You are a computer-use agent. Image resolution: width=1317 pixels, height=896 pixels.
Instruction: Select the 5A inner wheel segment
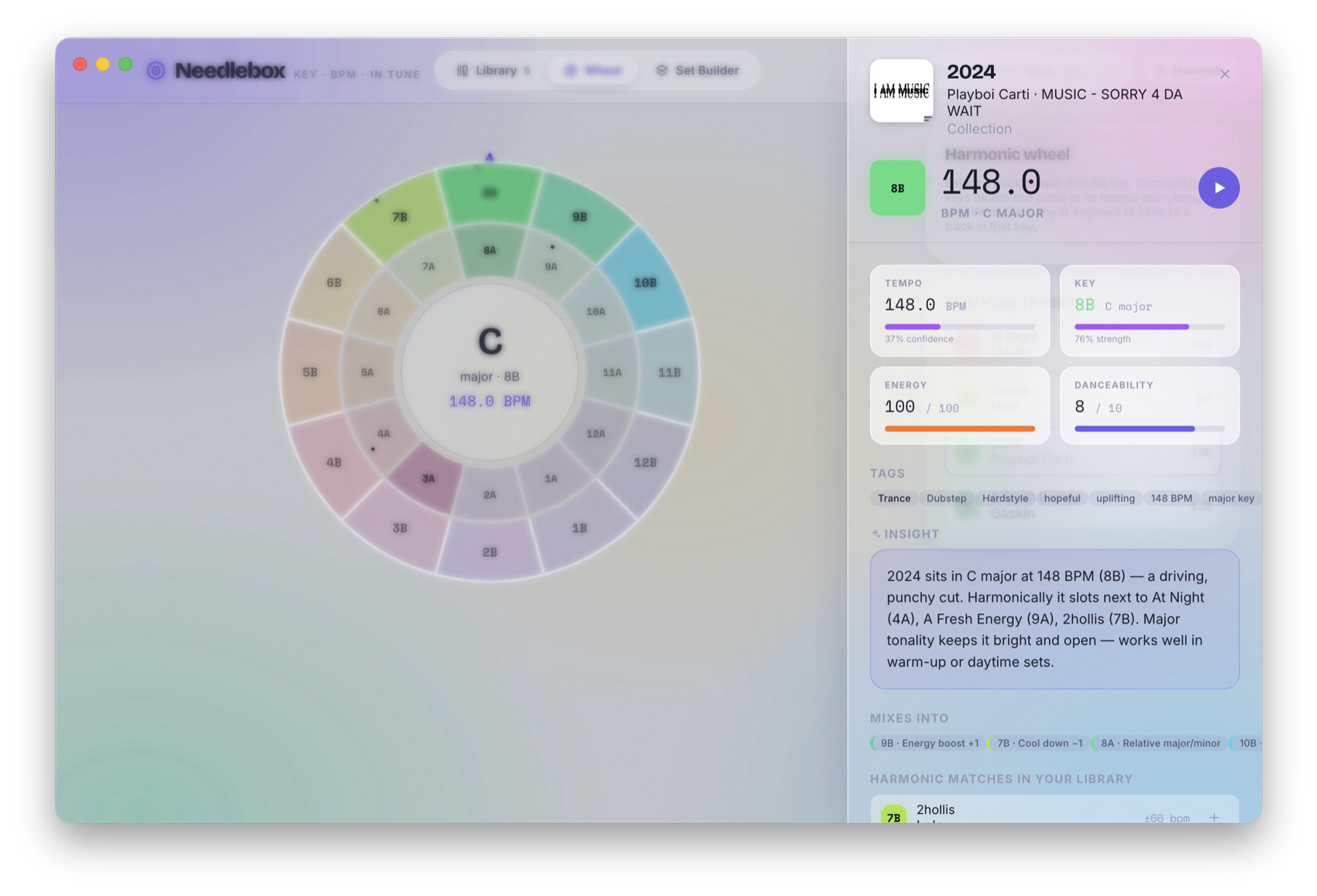tap(367, 372)
